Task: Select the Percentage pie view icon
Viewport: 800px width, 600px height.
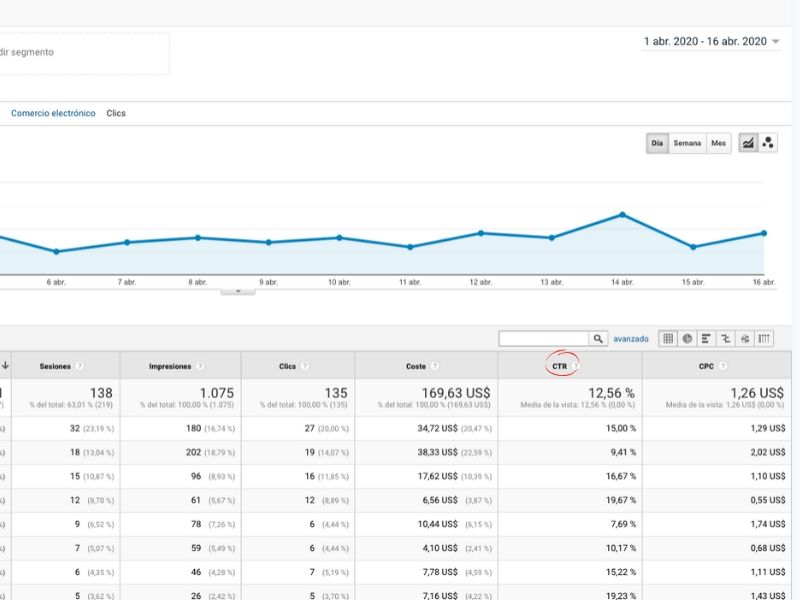Action: point(687,338)
